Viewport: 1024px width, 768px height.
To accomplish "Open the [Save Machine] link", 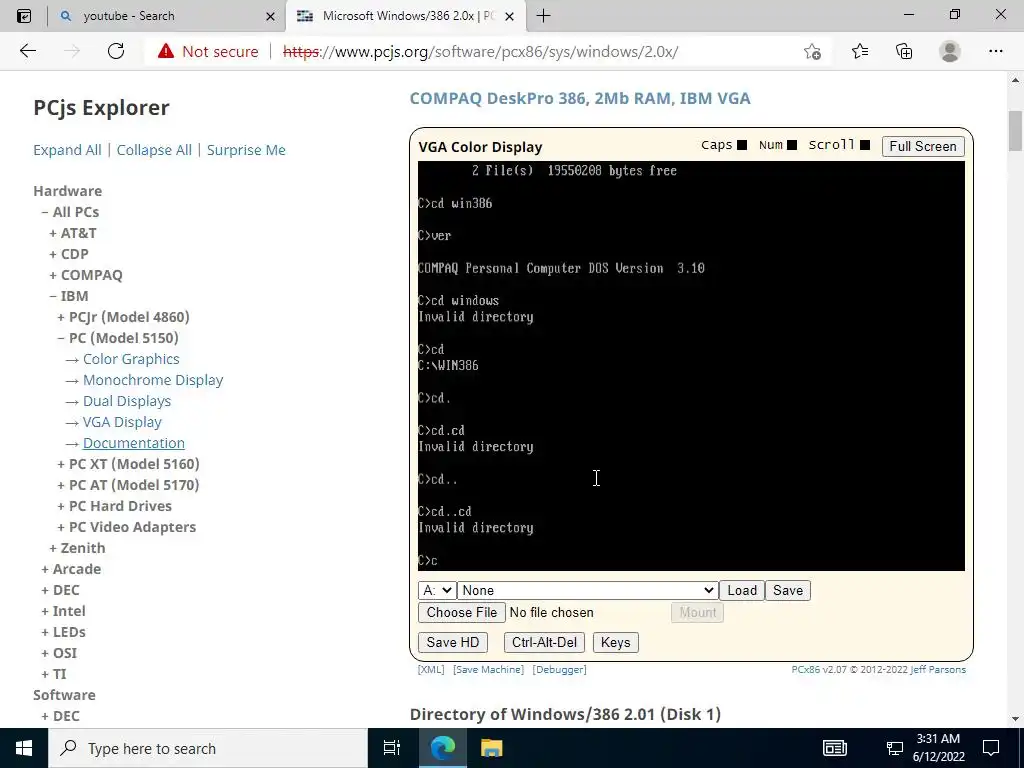I will (x=488, y=669).
